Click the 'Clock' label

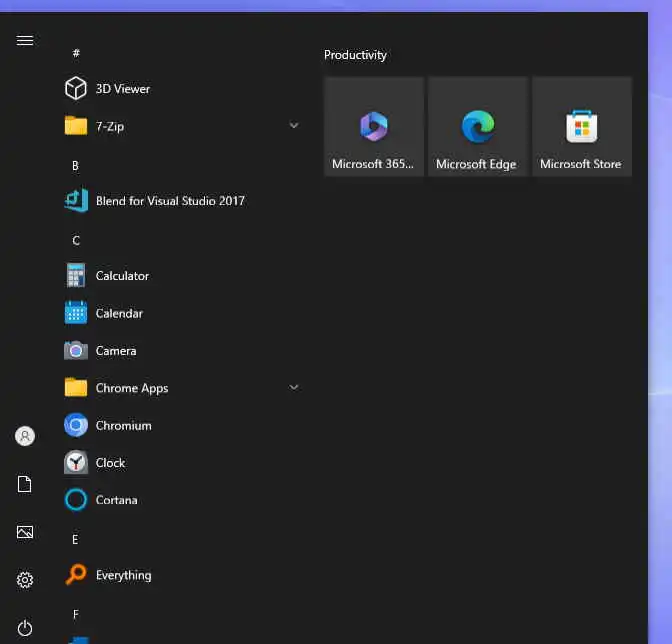coord(111,463)
